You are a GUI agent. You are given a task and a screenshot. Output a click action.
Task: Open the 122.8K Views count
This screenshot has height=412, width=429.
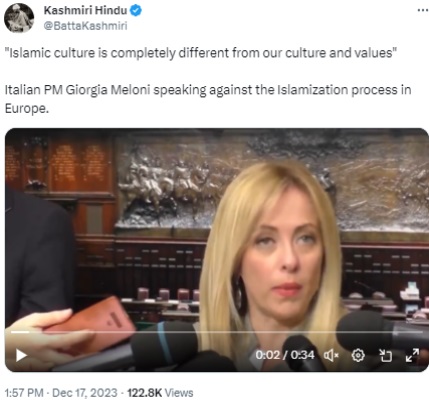point(160,393)
